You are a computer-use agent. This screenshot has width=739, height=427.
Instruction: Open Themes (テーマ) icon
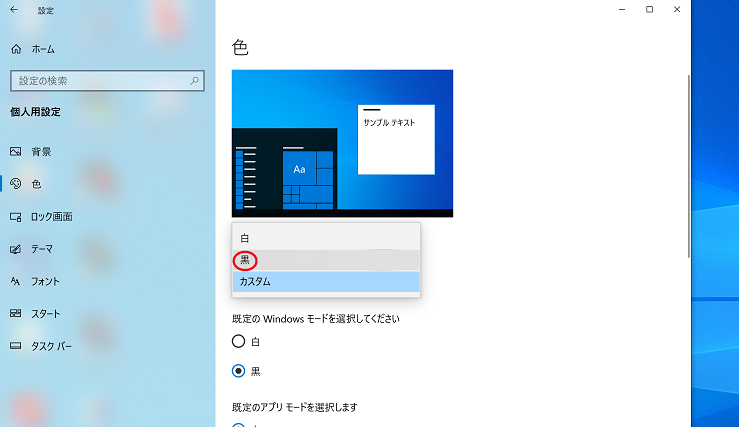click(16, 249)
